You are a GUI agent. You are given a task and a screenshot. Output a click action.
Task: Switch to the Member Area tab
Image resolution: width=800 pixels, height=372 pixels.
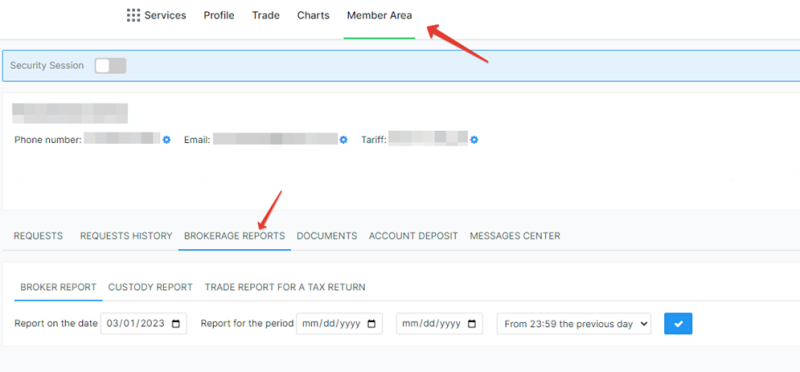[379, 15]
